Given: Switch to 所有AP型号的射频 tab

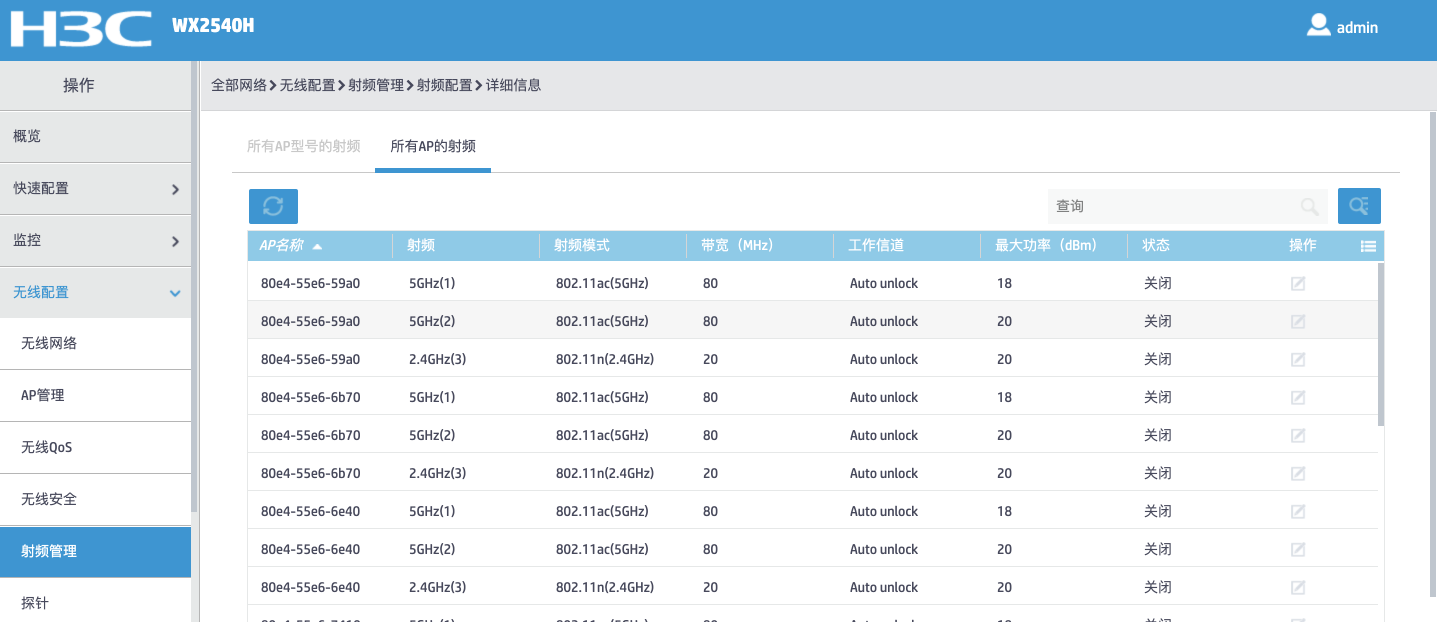Looking at the screenshot, I should pyautogui.click(x=303, y=146).
